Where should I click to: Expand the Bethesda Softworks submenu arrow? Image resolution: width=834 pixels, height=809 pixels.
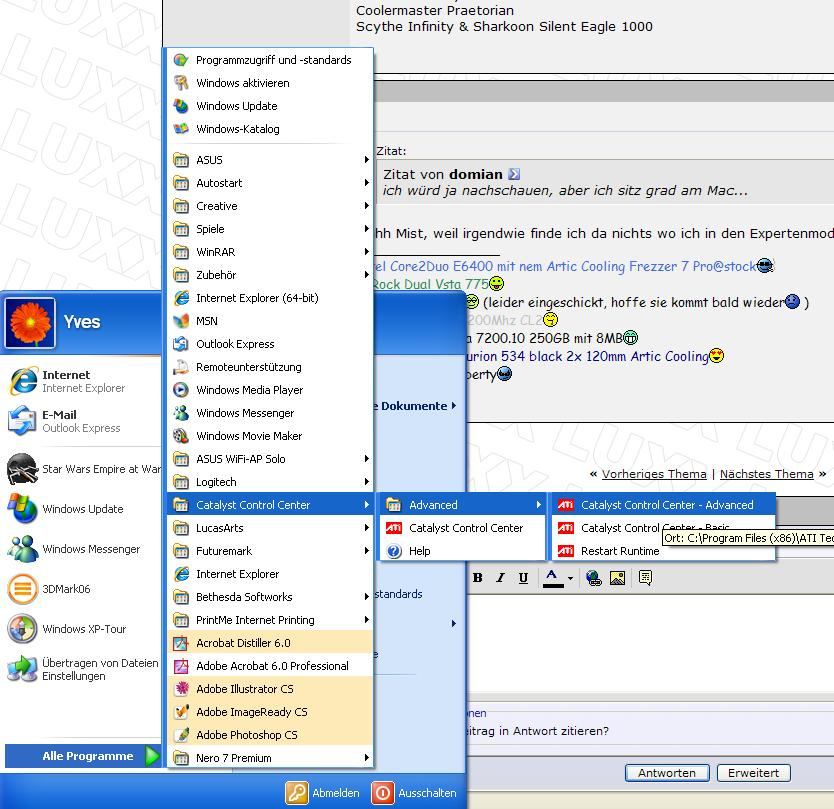366,597
